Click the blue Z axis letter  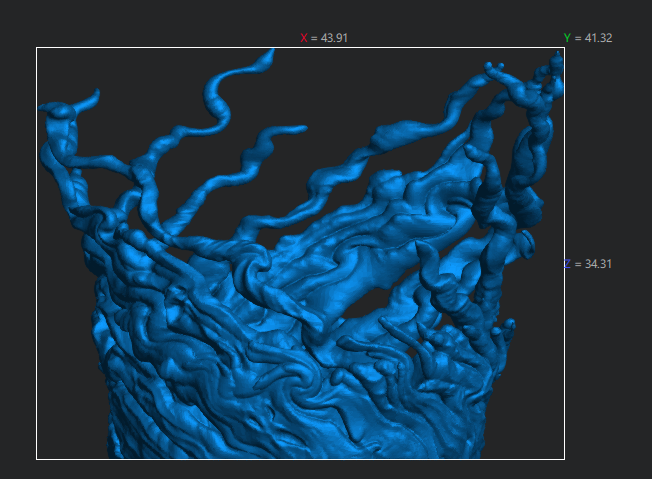[x=567, y=264]
